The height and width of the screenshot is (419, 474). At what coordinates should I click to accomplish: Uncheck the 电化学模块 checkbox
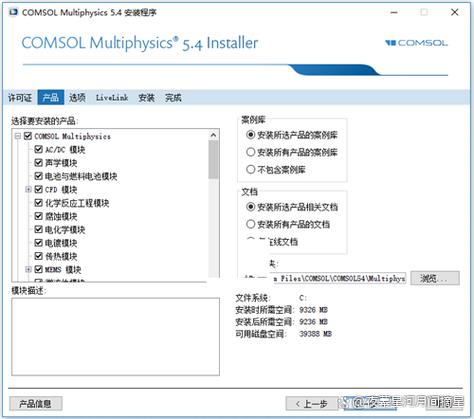pos(39,229)
